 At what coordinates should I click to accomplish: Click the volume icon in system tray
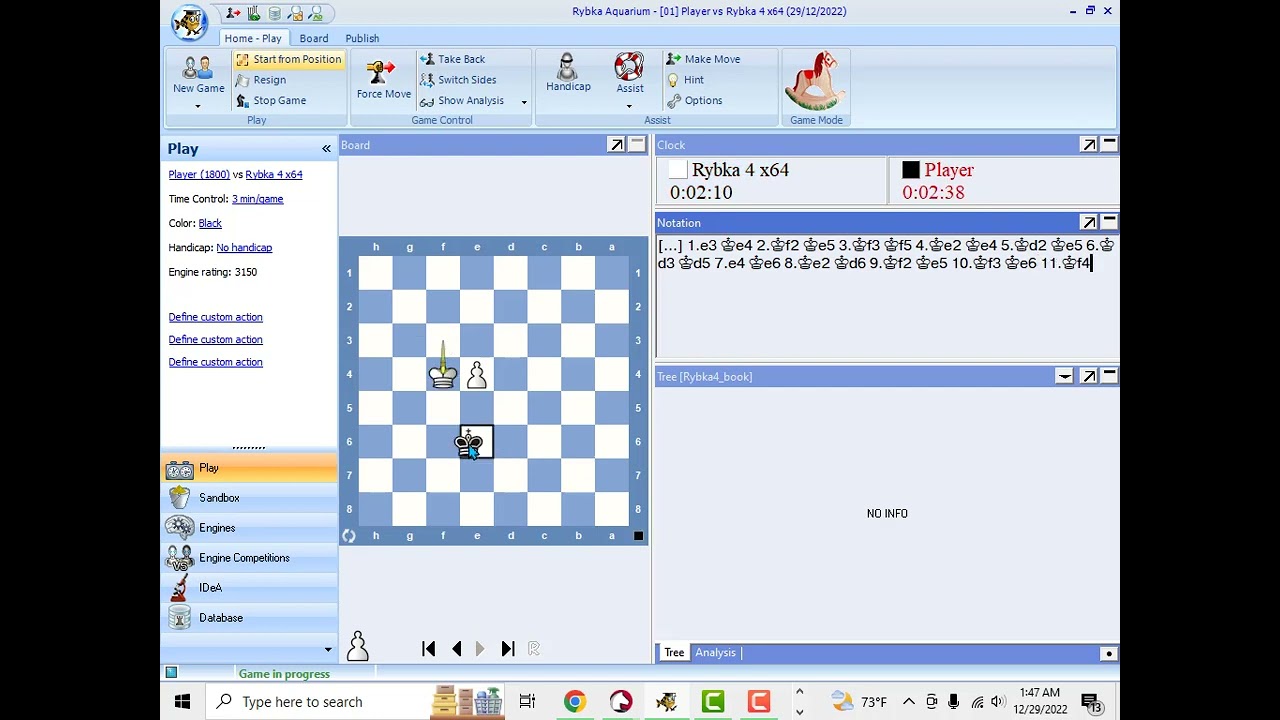coord(998,702)
